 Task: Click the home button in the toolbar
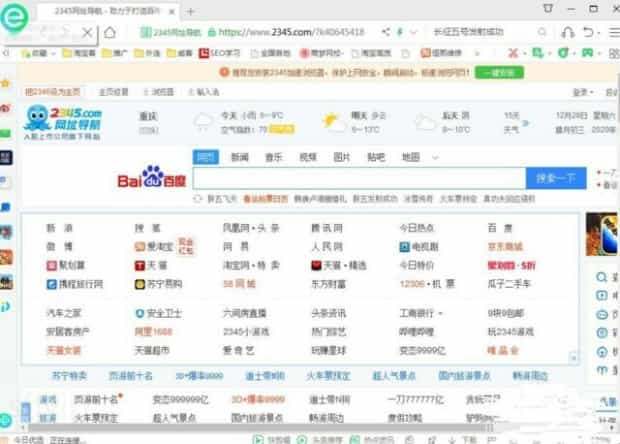tap(110, 32)
